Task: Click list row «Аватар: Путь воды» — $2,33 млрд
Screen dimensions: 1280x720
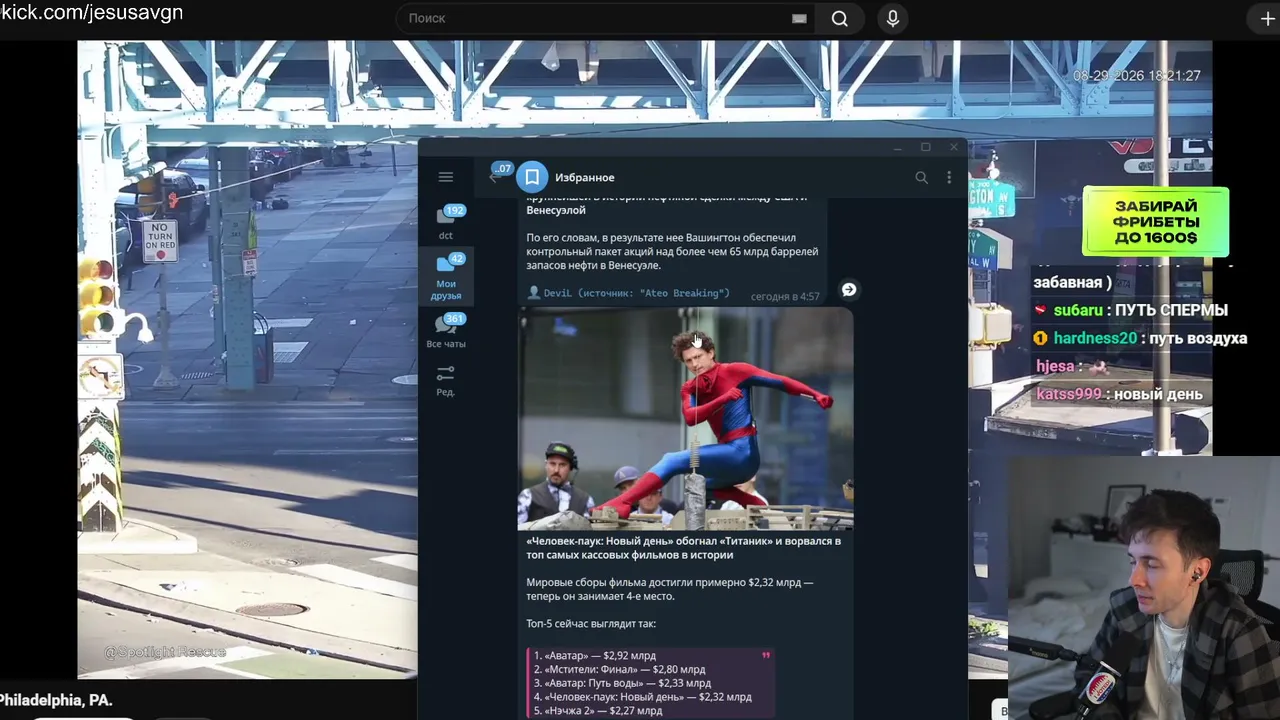Action: tap(622, 683)
